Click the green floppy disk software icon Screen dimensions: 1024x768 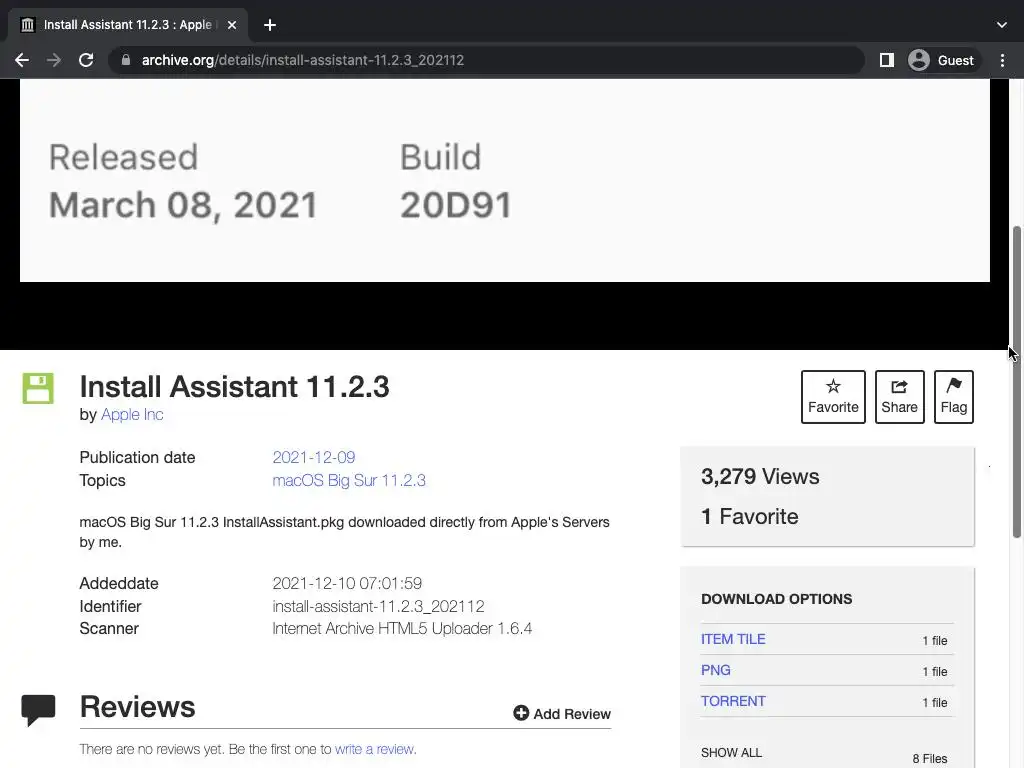pyautogui.click(x=38, y=388)
